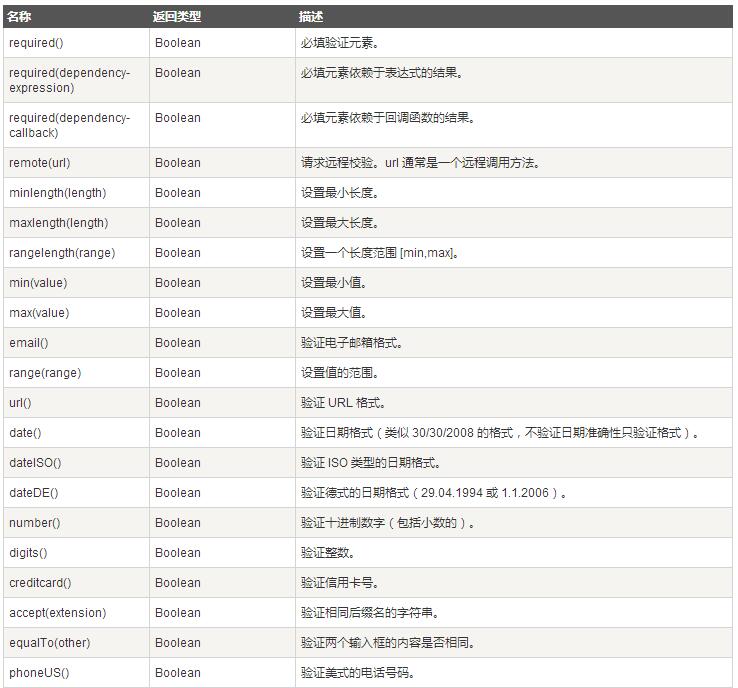
Task: Click description 验证信用卡号。
Action: click(x=340, y=583)
